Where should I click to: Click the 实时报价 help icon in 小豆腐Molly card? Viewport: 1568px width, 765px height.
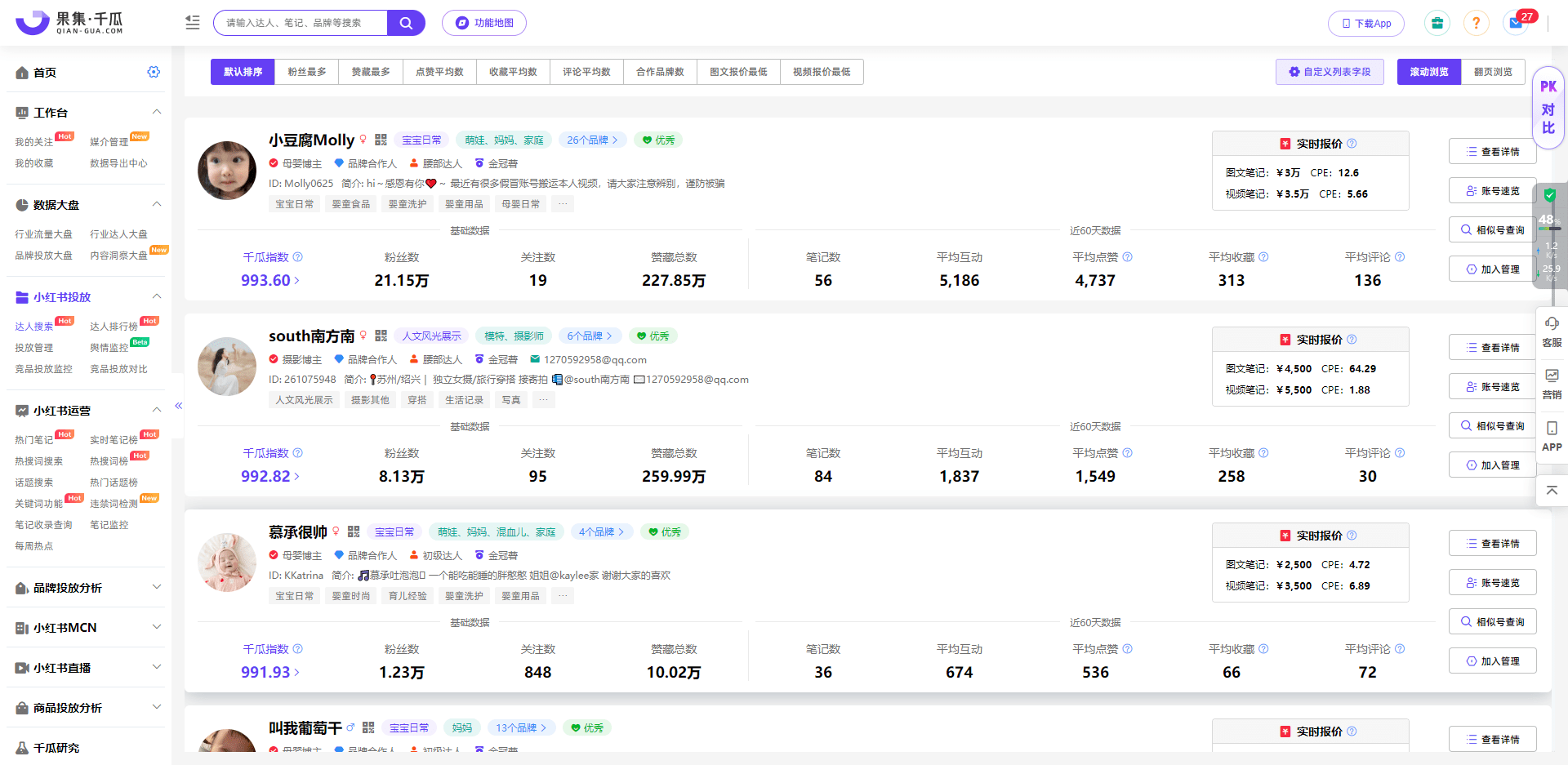pyautogui.click(x=1352, y=143)
